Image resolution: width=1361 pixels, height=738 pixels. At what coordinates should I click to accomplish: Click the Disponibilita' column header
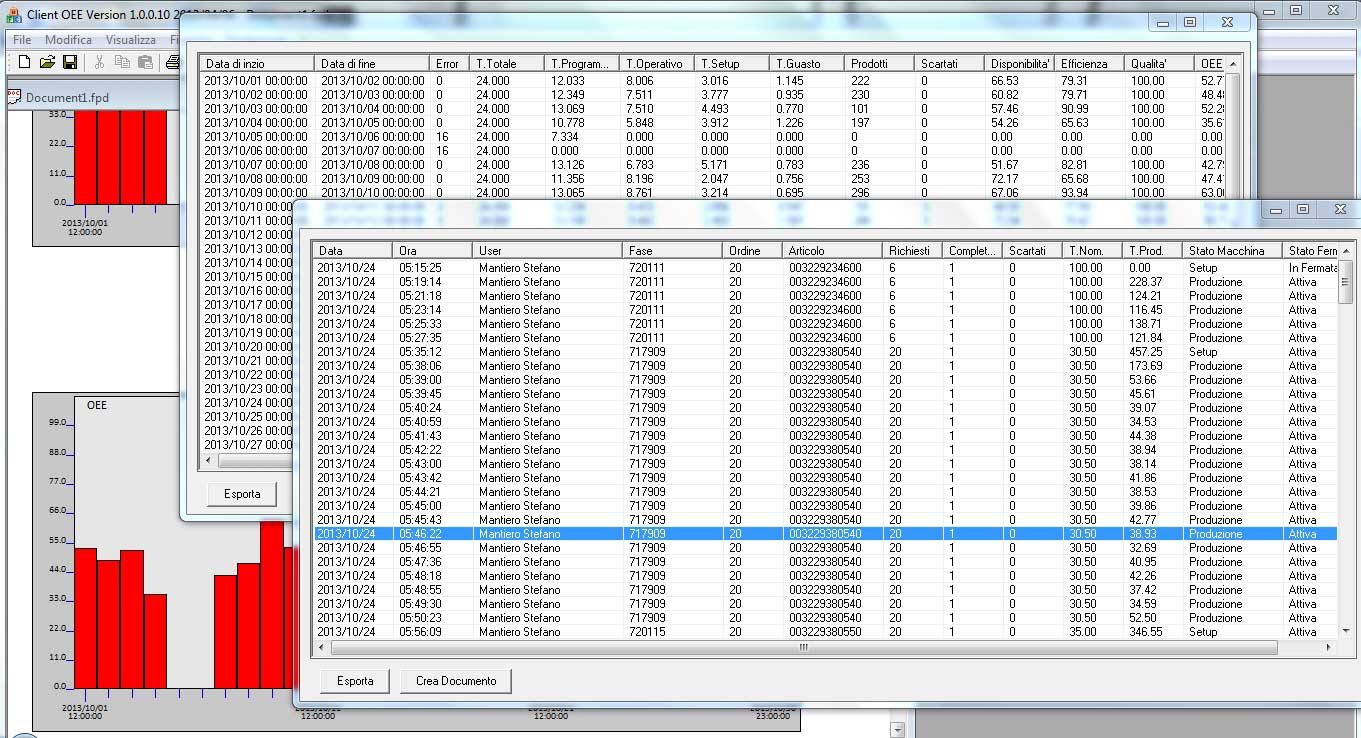click(1019, 63)
